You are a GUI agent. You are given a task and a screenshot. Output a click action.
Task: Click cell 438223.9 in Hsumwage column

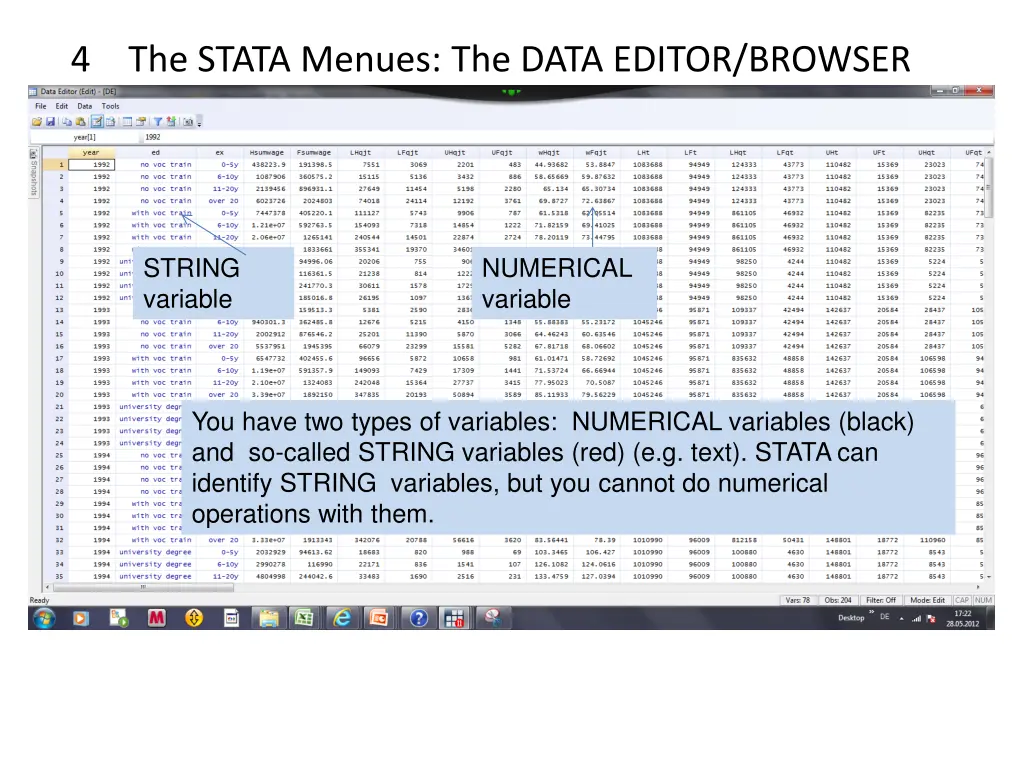coord(266,165)
